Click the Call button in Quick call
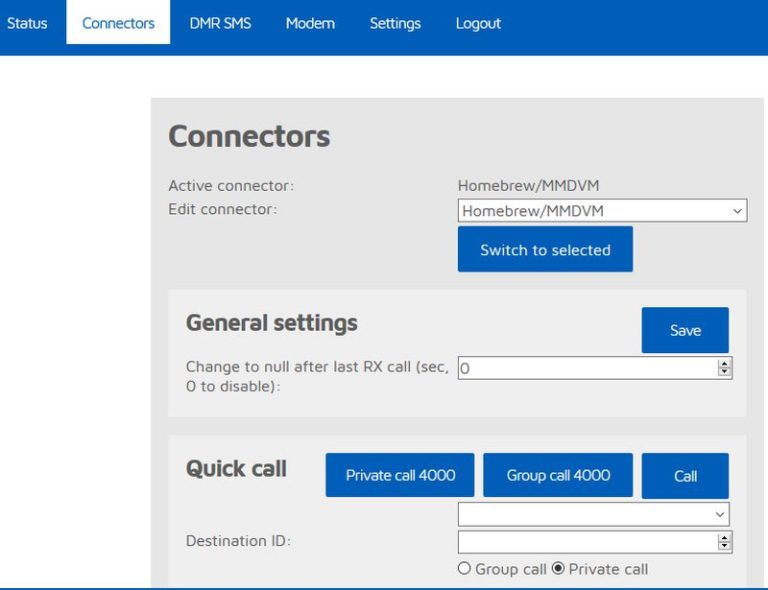 click(685, 476)
